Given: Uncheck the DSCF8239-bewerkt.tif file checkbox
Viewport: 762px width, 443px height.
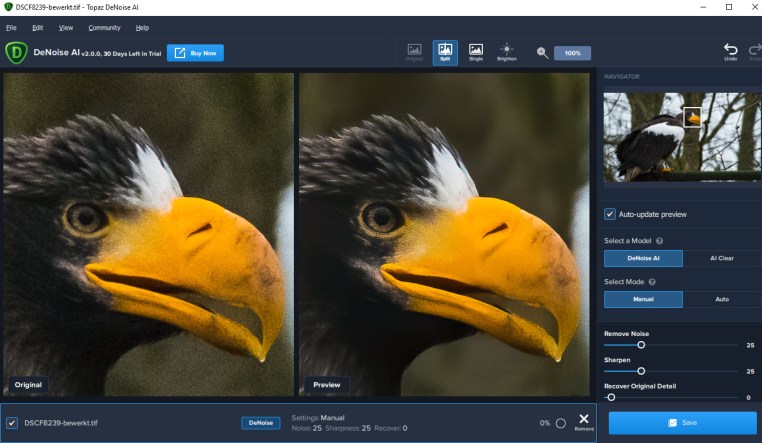Looking at the screenshot, I should click(11, 423).
